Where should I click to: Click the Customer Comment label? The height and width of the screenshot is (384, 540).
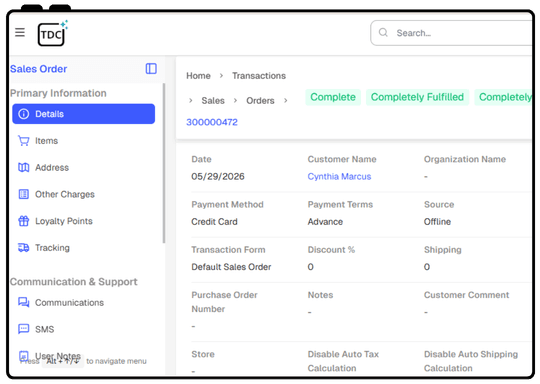click(466, 295)
